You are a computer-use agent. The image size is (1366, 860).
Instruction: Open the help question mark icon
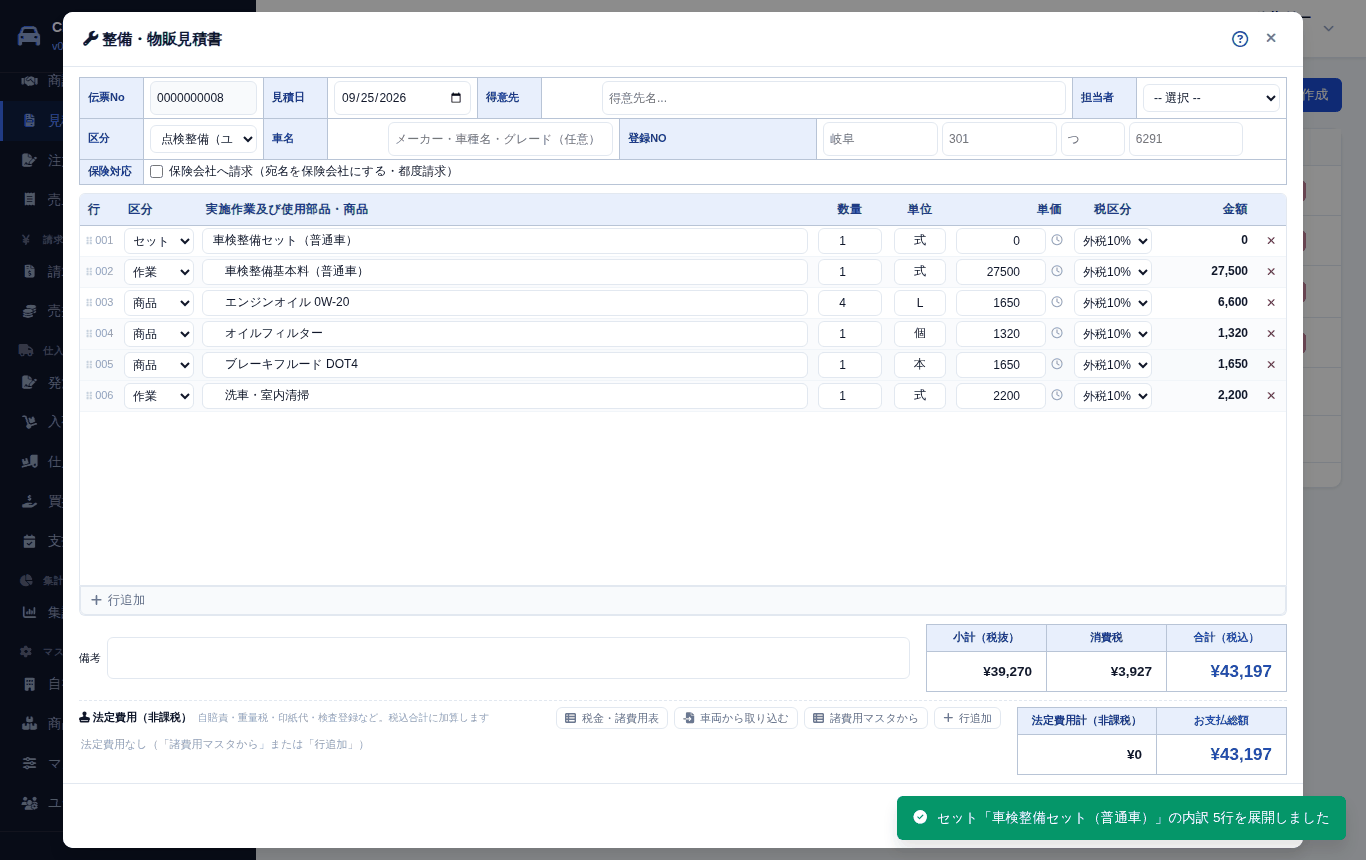tap(1240, 39)
